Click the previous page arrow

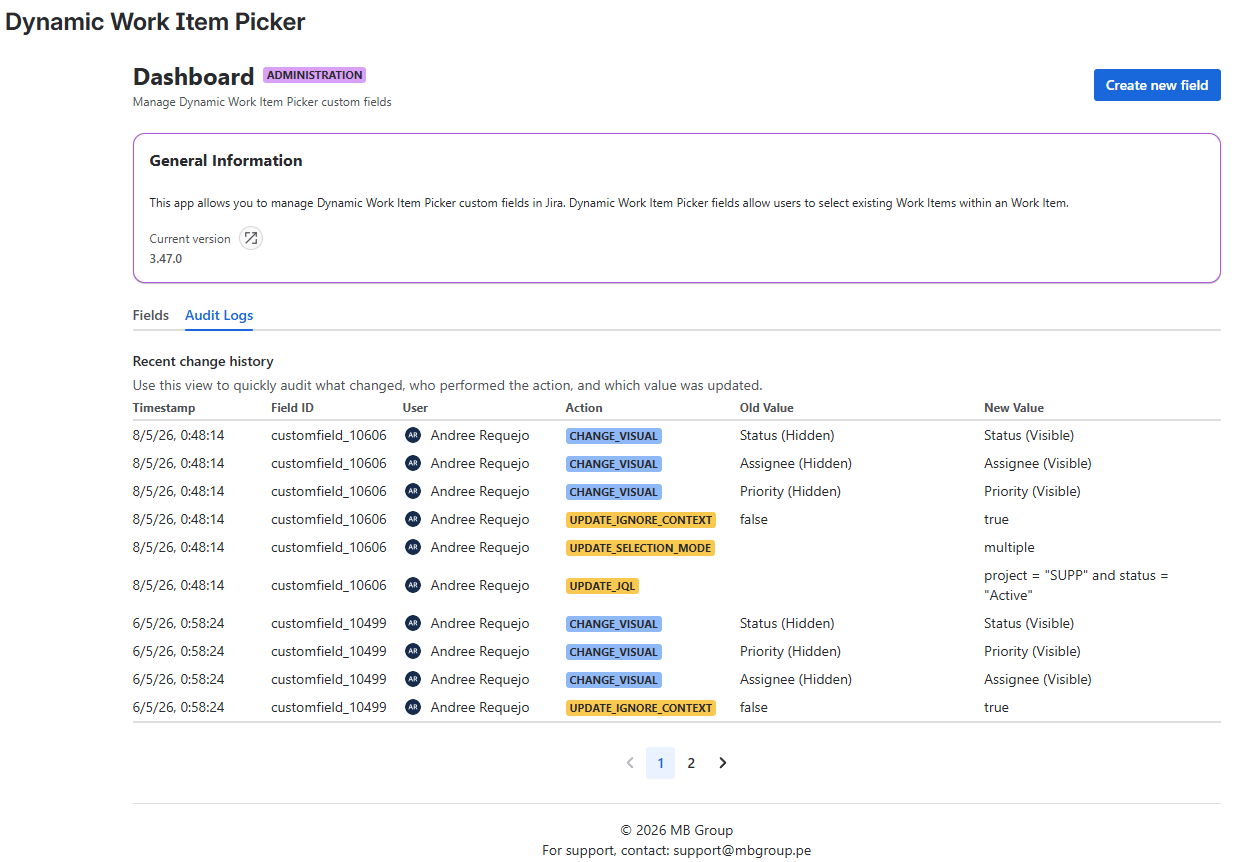(x=630, y=763)
